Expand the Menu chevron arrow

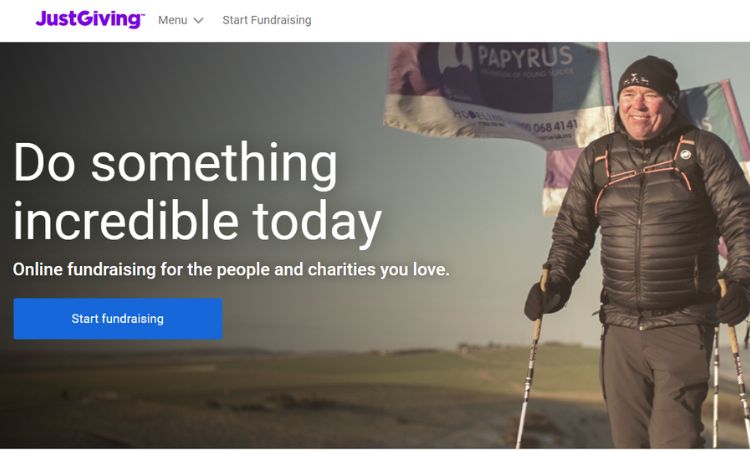tap(198, 21)
